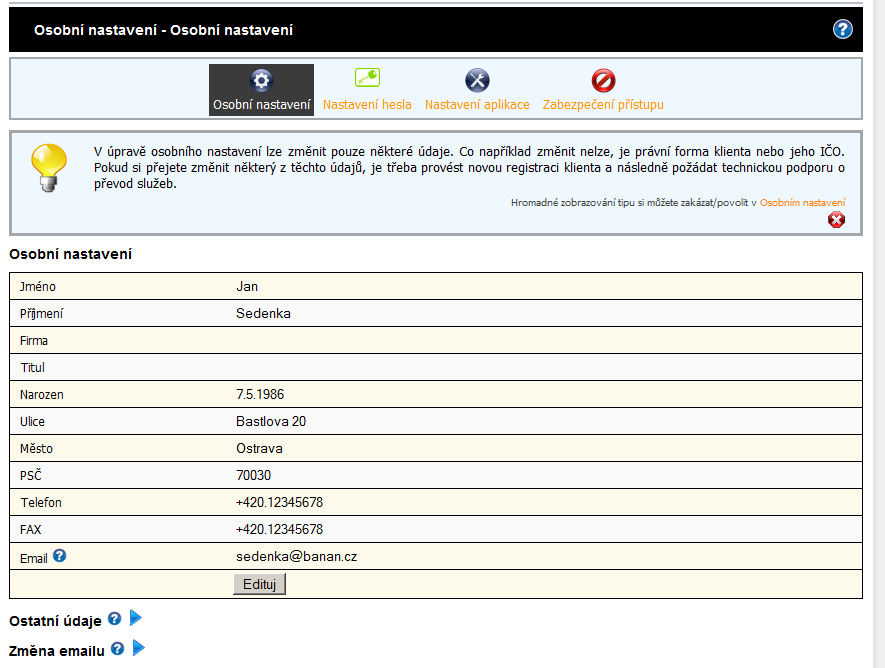
Task: Click the red Zabezpečení přístupu icon
Action: point(603,81)
